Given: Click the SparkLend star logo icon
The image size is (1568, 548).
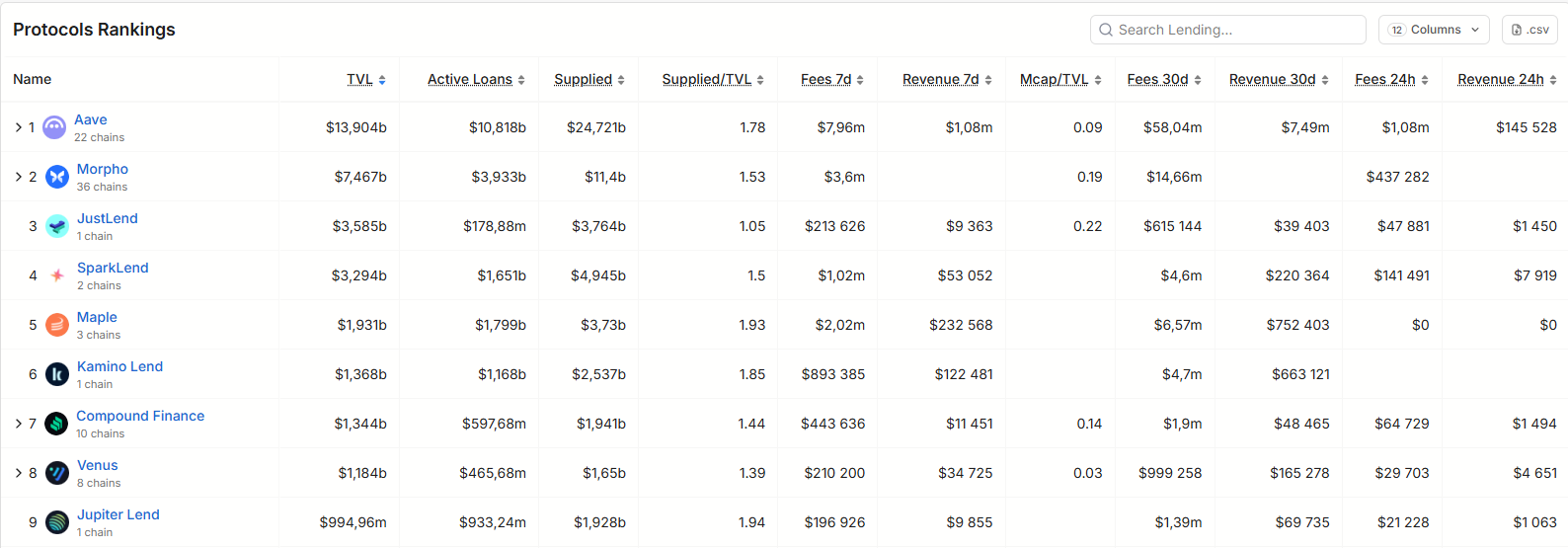Looking at the screenshot, I should pos(57,275).
